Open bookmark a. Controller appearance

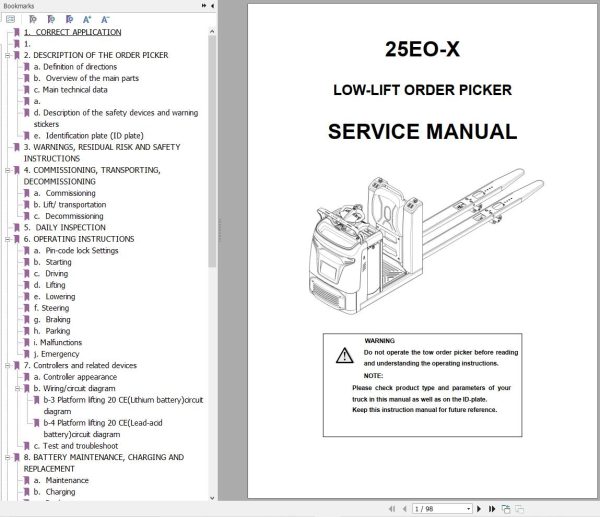(75, 377)
